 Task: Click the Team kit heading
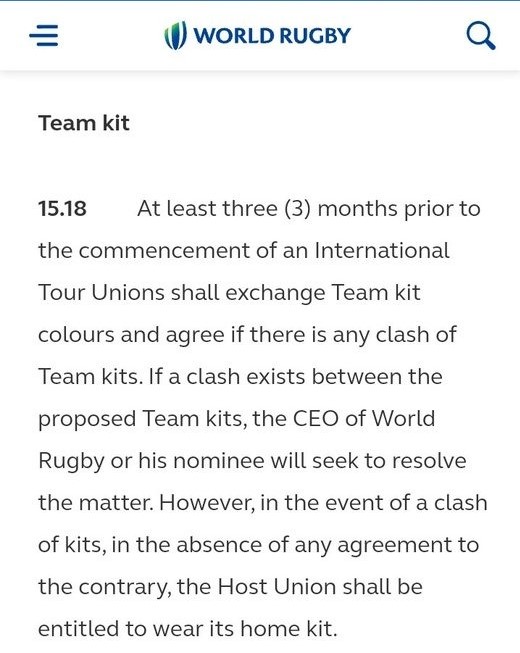(84, 123)
